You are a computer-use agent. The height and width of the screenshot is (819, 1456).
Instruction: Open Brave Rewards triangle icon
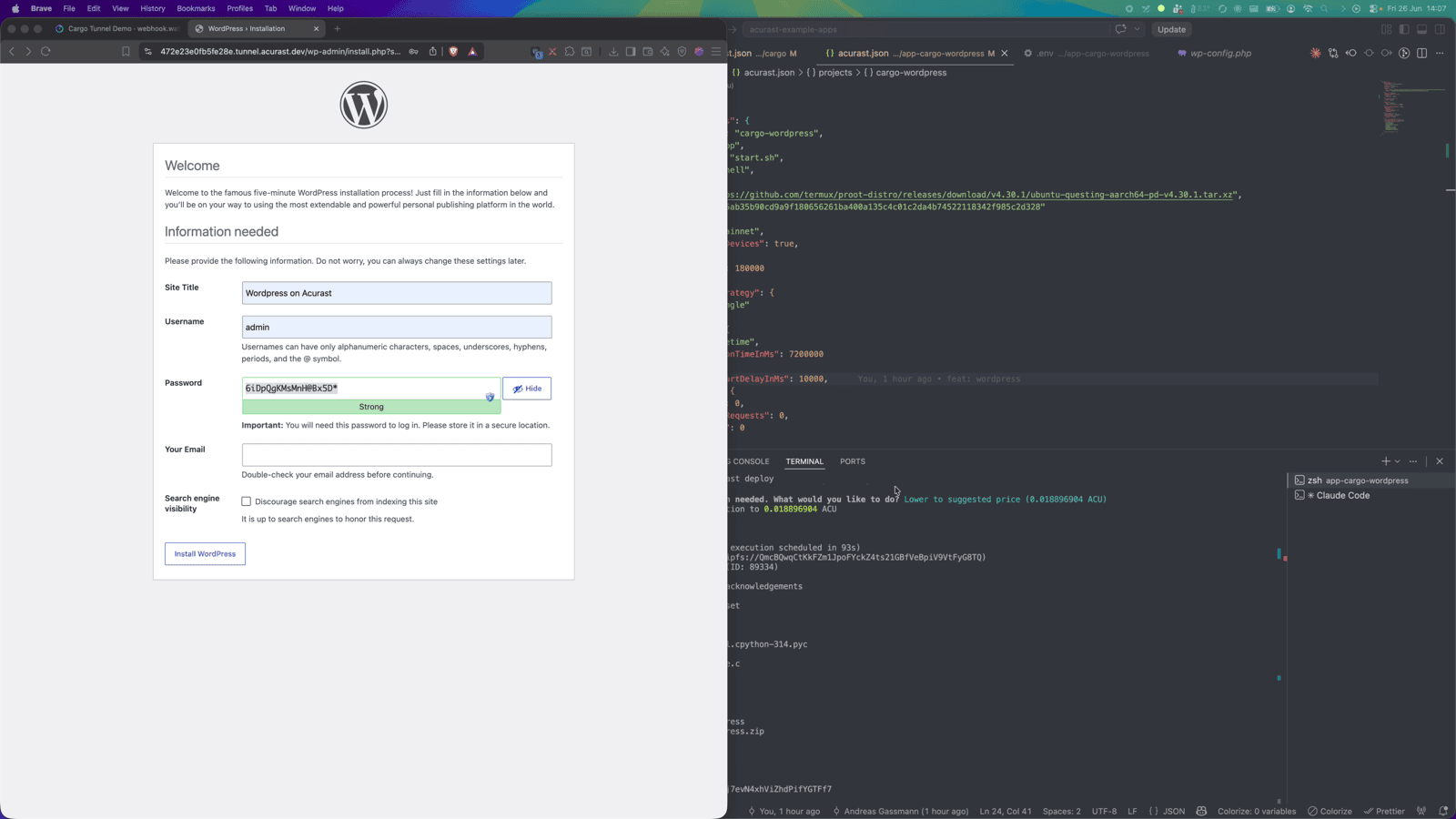[472, 52]
